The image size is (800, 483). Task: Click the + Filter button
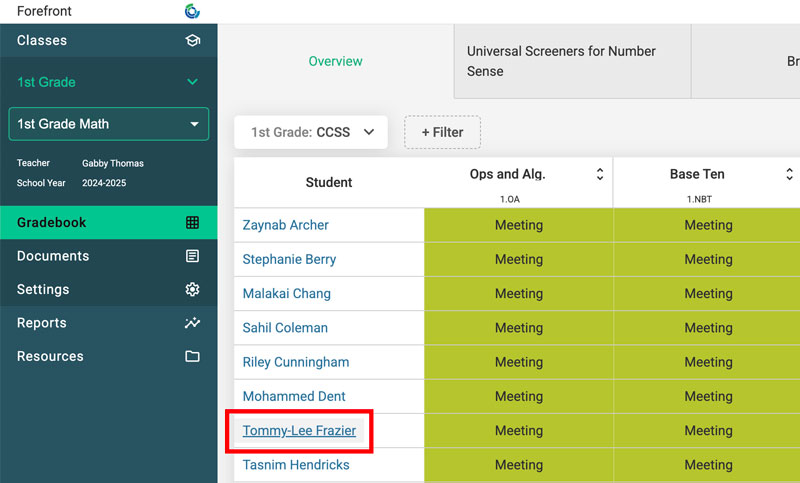coord(442,132)
